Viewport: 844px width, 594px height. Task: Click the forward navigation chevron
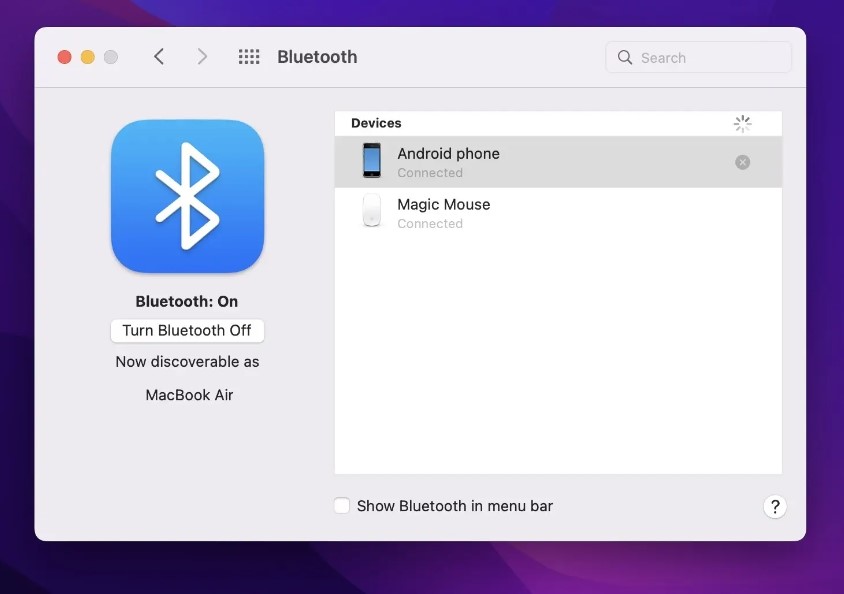[202, 57]
